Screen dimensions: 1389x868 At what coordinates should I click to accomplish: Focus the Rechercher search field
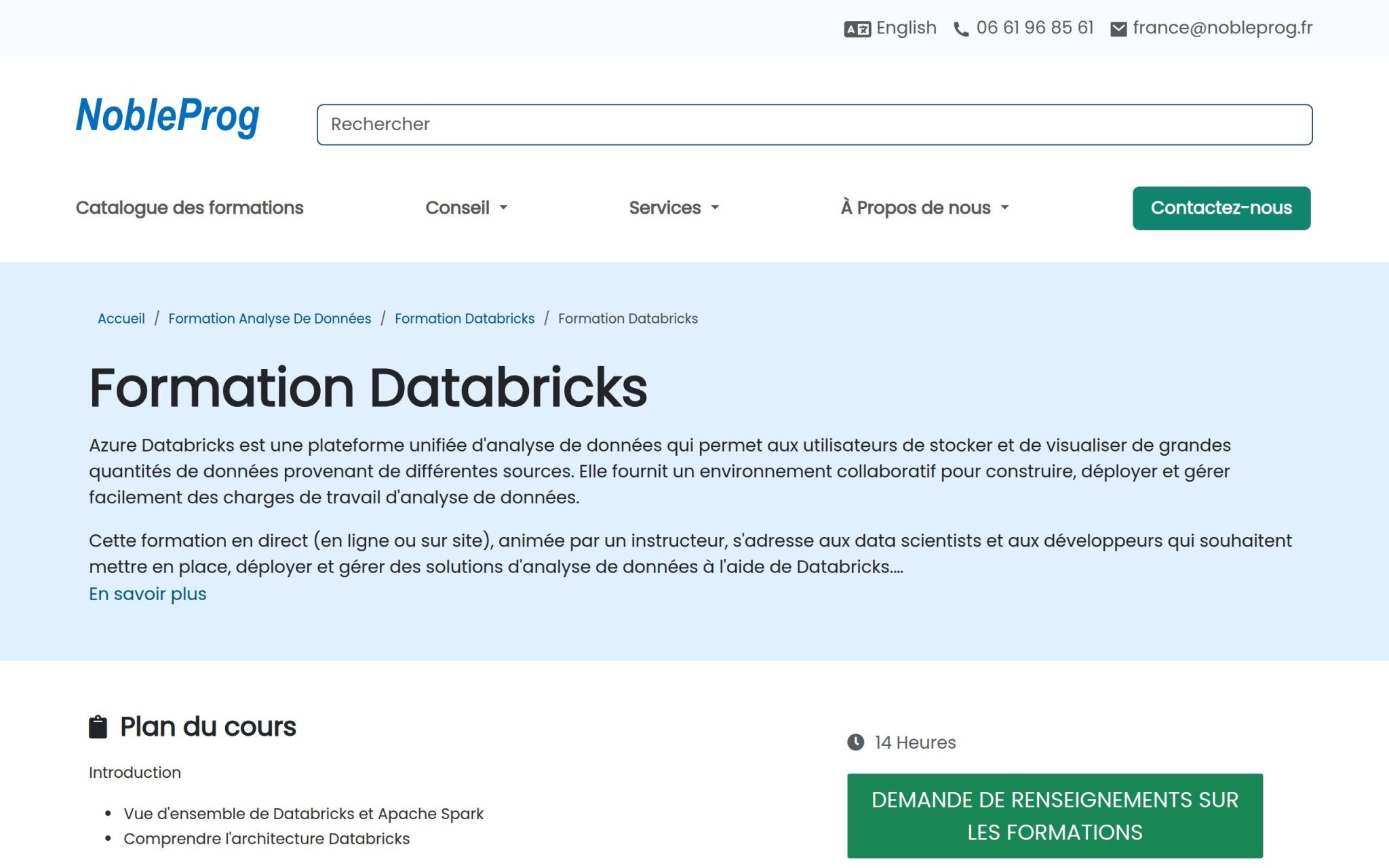click(815, 125)
